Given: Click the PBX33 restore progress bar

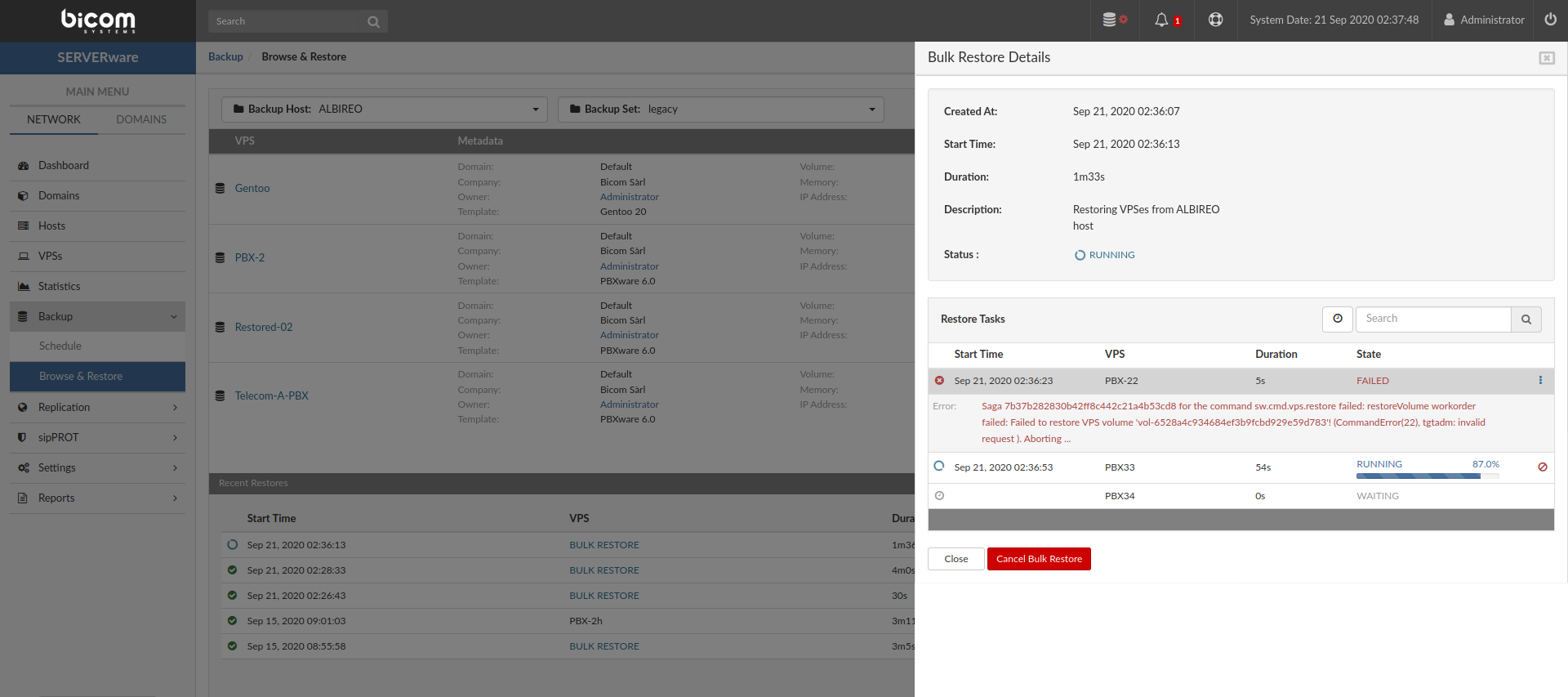Looking at the screenshot, I should click(x=1428, y=476).
